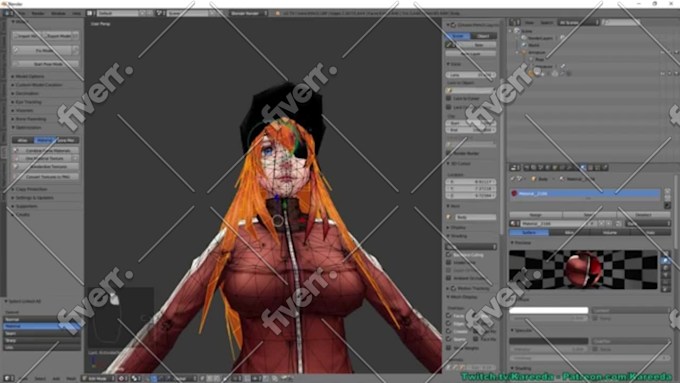Toggle the Ambient Occlusion checkbox
Viewport: 680px width, 383px height.
coord(448,278)
